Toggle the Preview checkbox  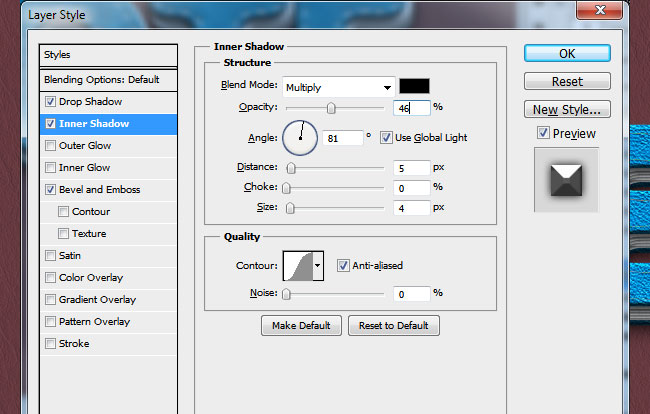tap(543, 133)
